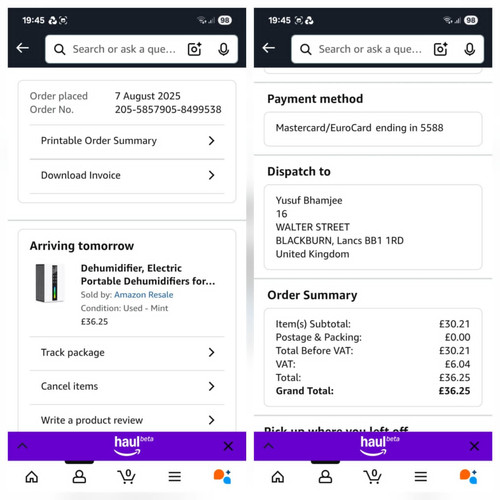Close the Haul beta banner on left screen
This screenshot has width=500, height=500.
[228, 446]
